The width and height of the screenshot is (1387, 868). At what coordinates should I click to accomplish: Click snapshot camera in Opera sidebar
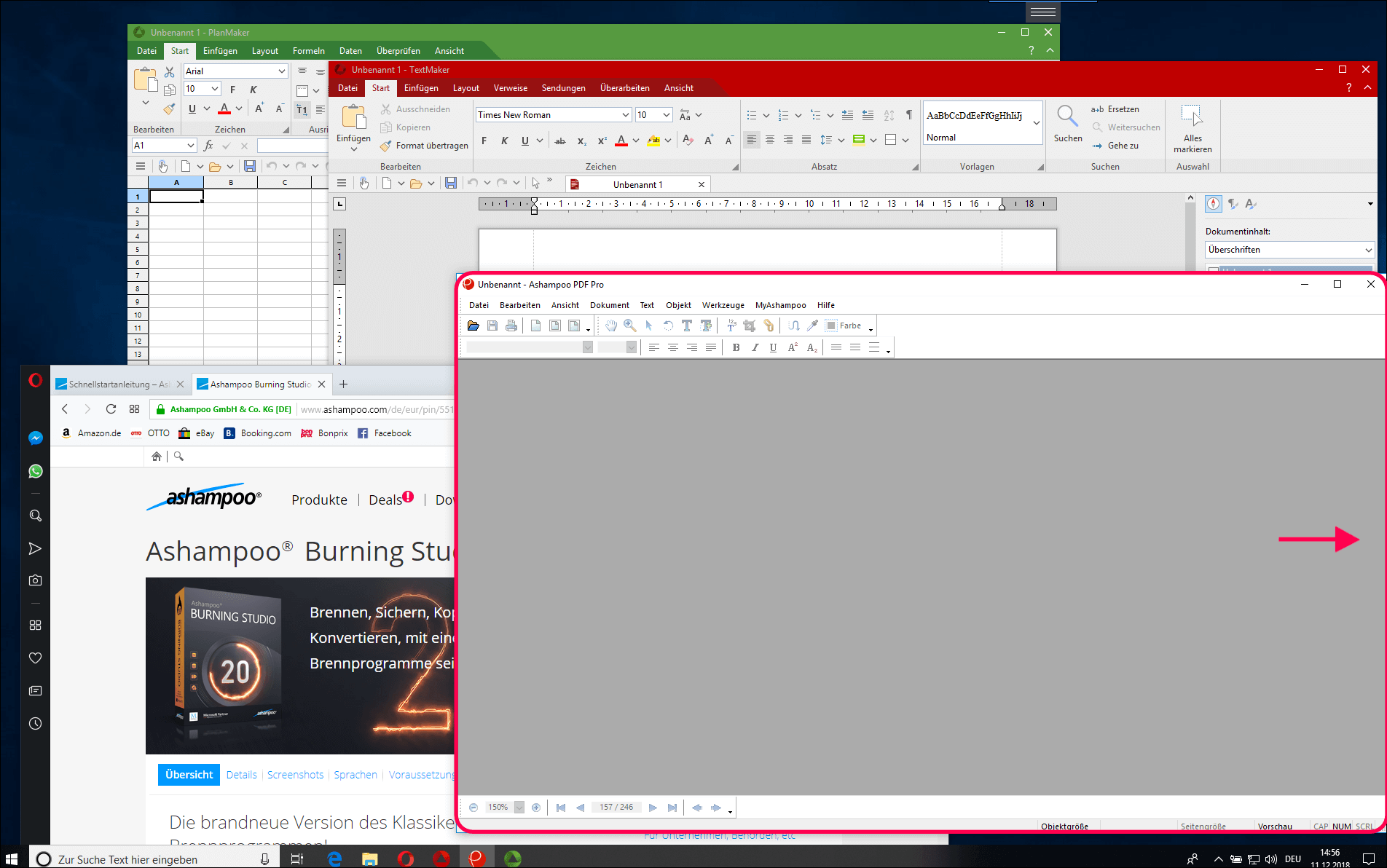pyautogui.click(x=35, y=580)
